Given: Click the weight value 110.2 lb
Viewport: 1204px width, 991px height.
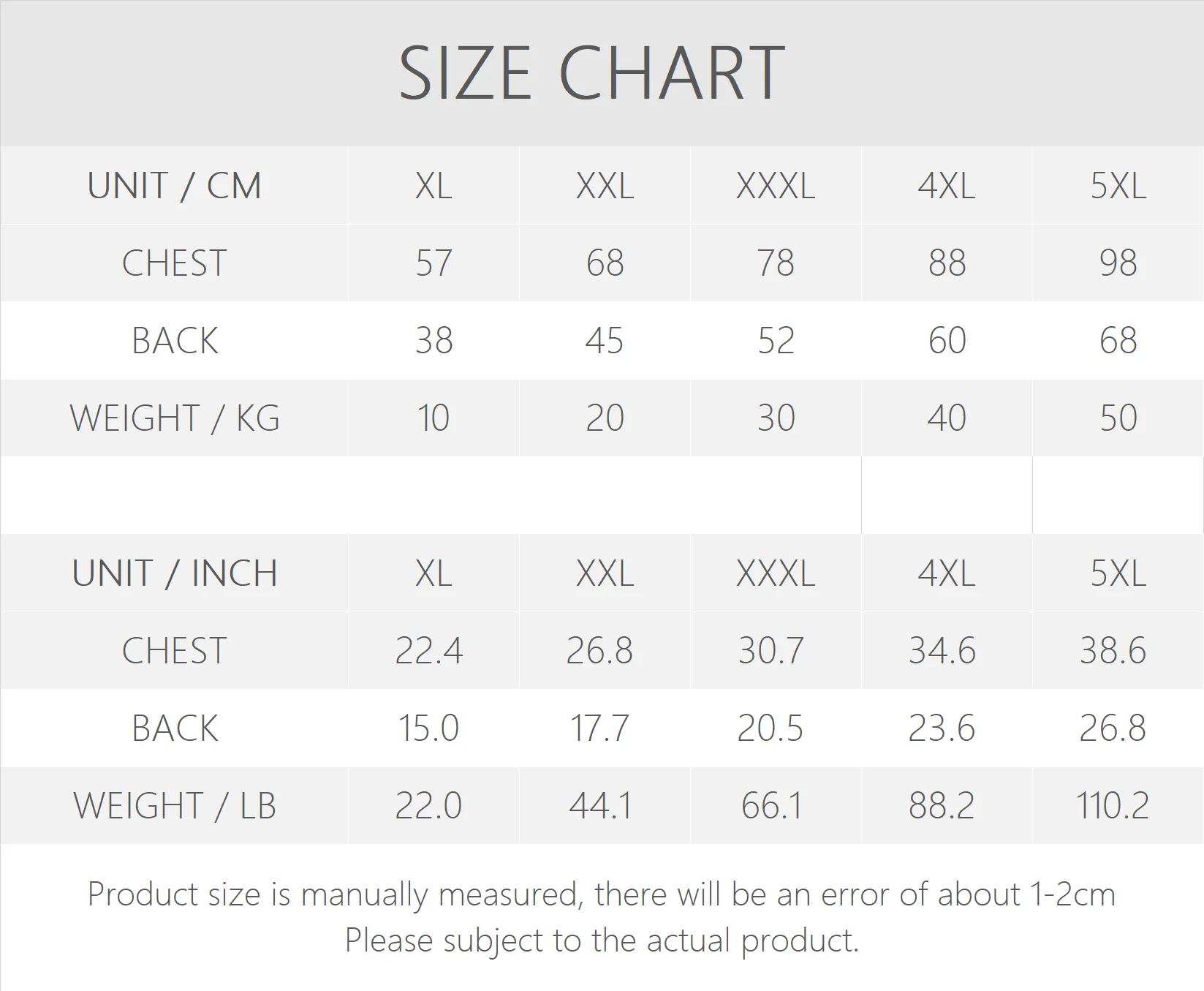Looking at the screenshot, I should pyautogui.click(x=1112, y=806).
